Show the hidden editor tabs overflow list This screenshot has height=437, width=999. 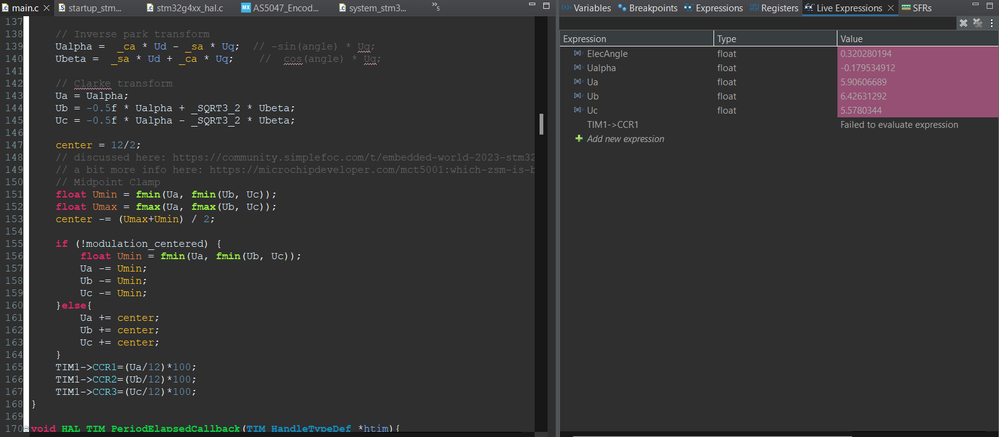436,7
